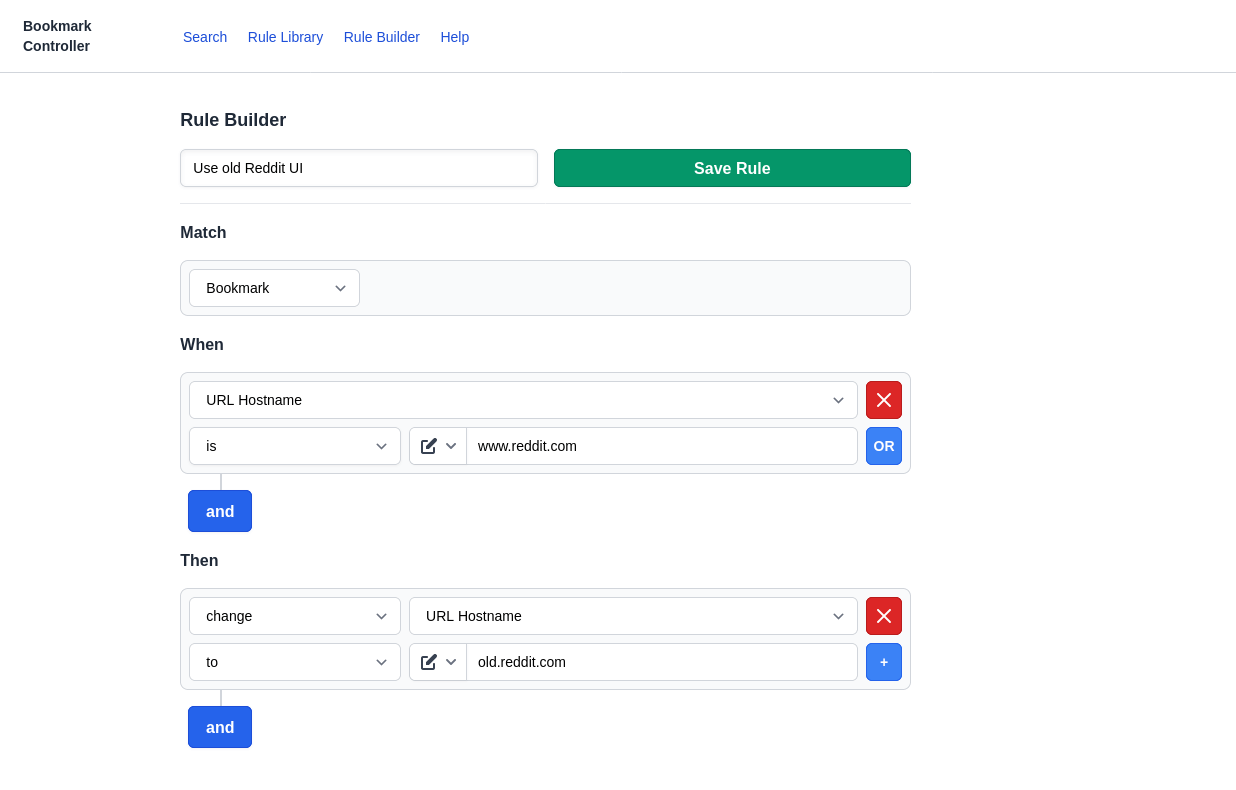Click the rule name field 'Use old Reddit UI'
The image size is (1236, 790).
click(359, 168)
